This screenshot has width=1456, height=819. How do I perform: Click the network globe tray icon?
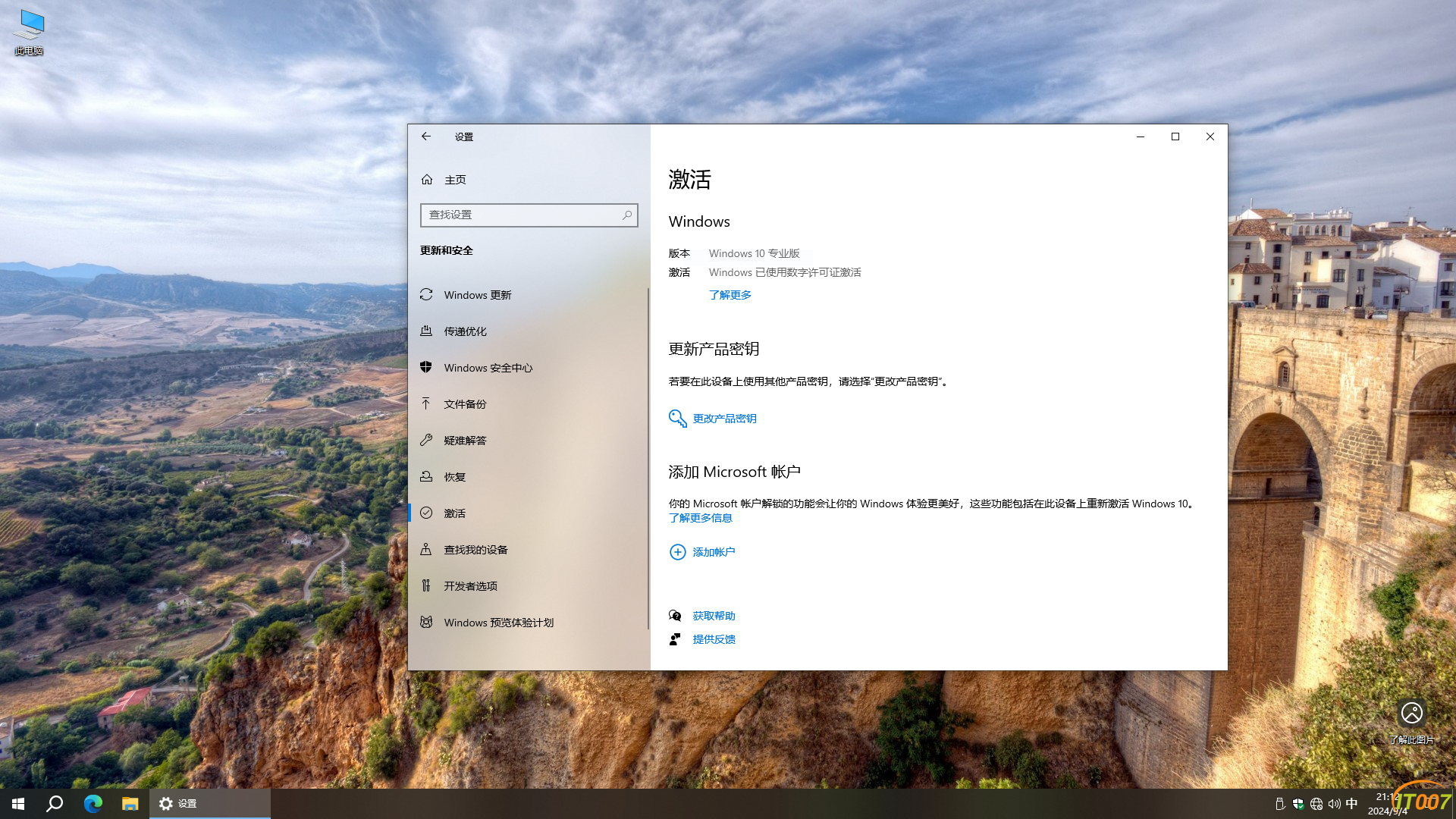tap(1316, 804)
